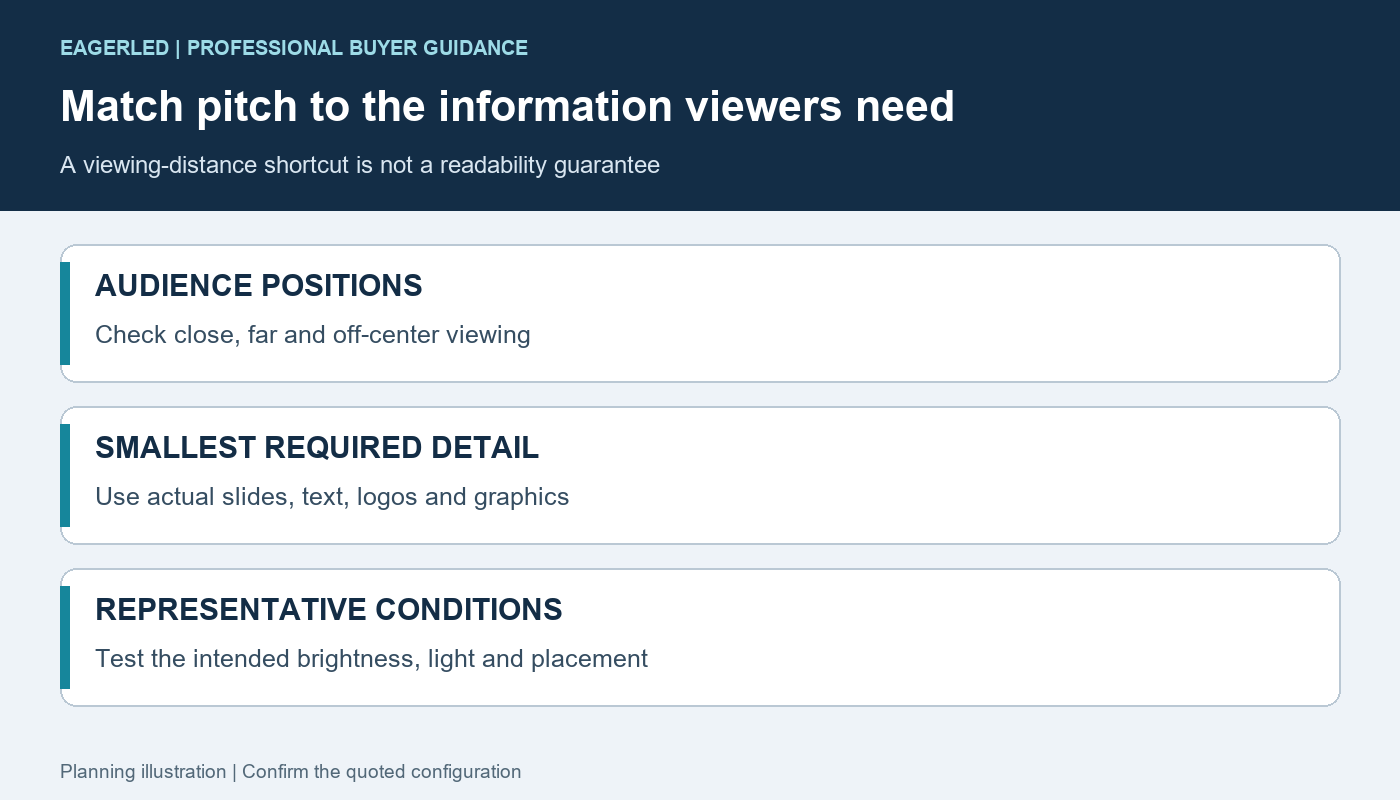Click the EAGERLED | PROFESSIONAL BUYER GUIDANCE header text
Screen dimensions: 1400x800
click(294, 48)
